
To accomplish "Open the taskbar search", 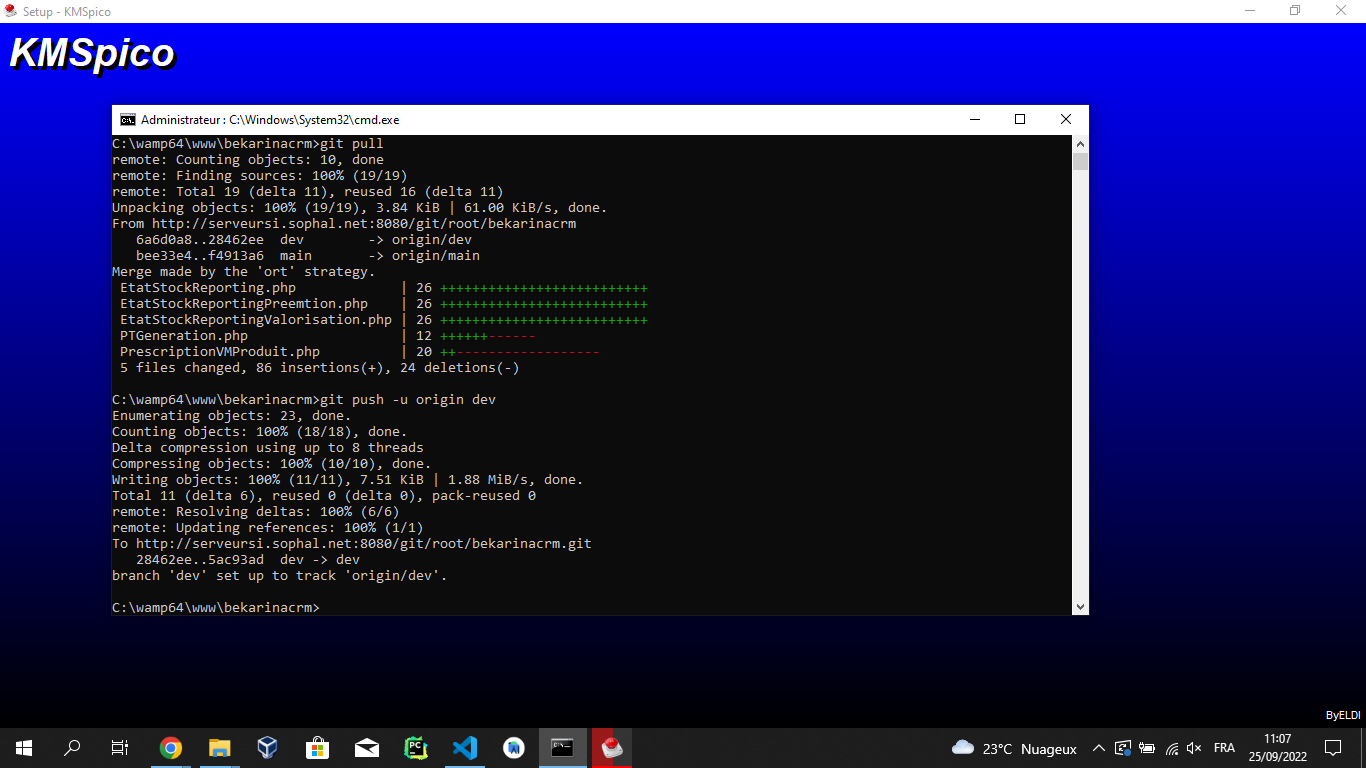I will 72,748.
